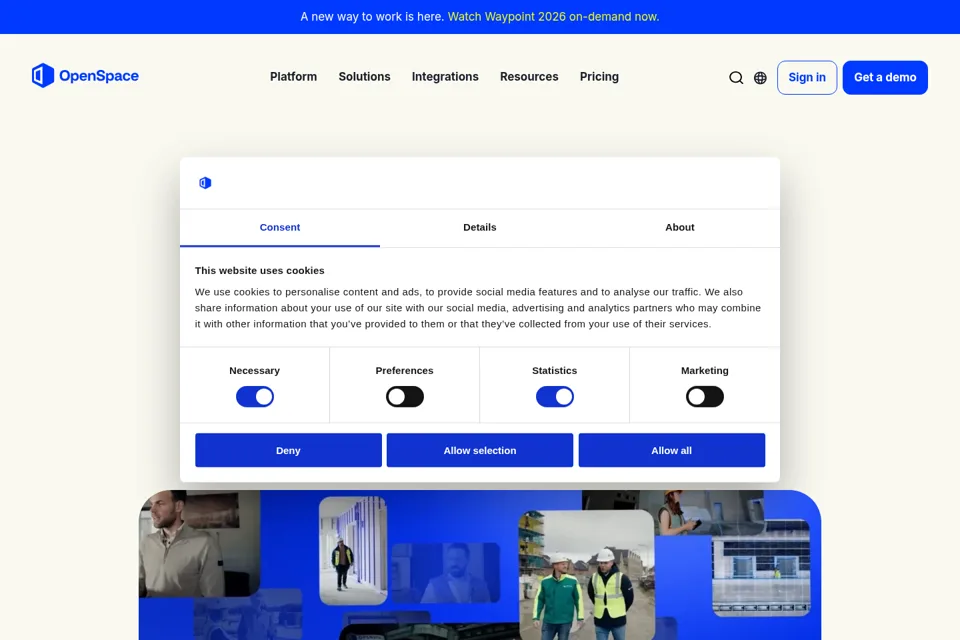Image resolution: width=960 pixels, height=640 pixels.
Task: Open Watch Waypoint 2026 on-demand link
Action: coord(553,17)
